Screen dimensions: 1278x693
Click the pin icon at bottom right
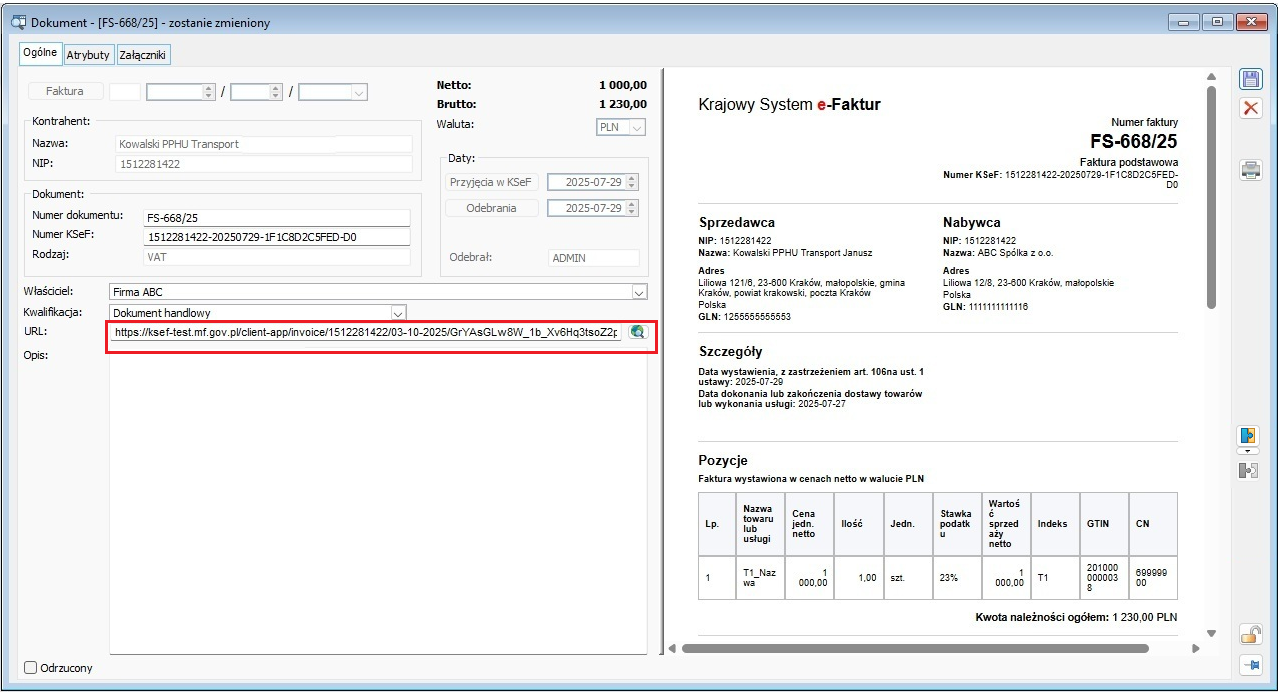pos(1250,664)
